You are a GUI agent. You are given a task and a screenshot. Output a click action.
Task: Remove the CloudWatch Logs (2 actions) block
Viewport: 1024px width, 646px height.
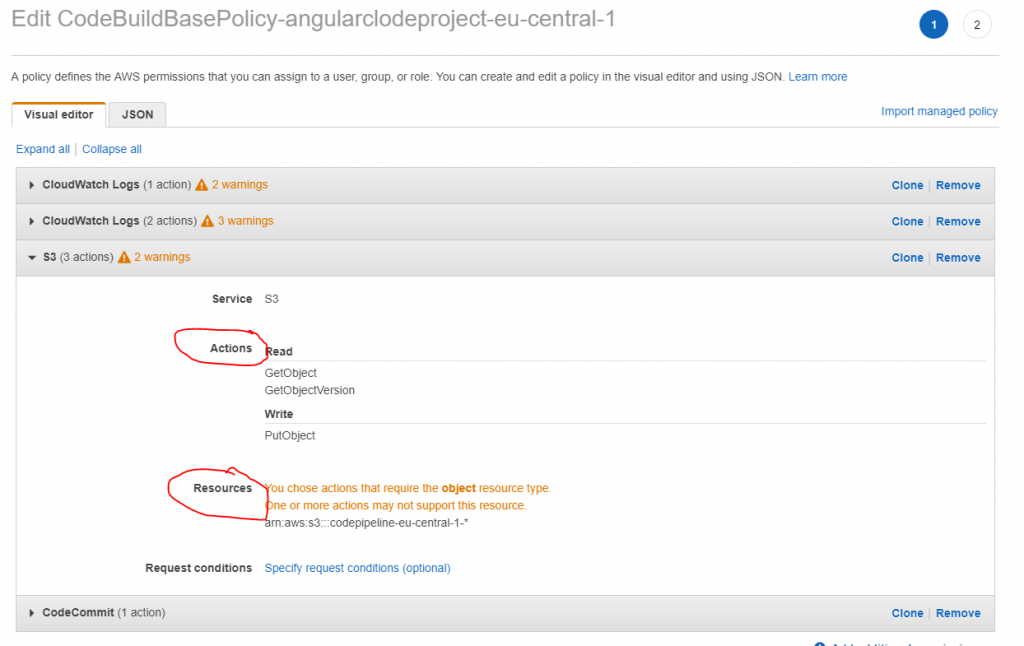(x=958, y=221)
